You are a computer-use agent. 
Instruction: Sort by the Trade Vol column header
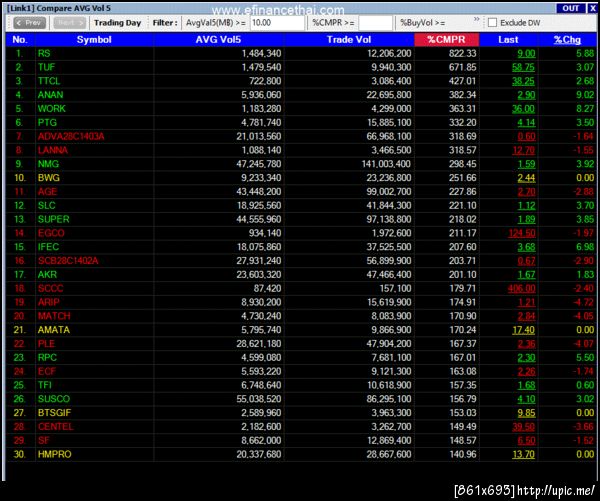click(349, 40)
